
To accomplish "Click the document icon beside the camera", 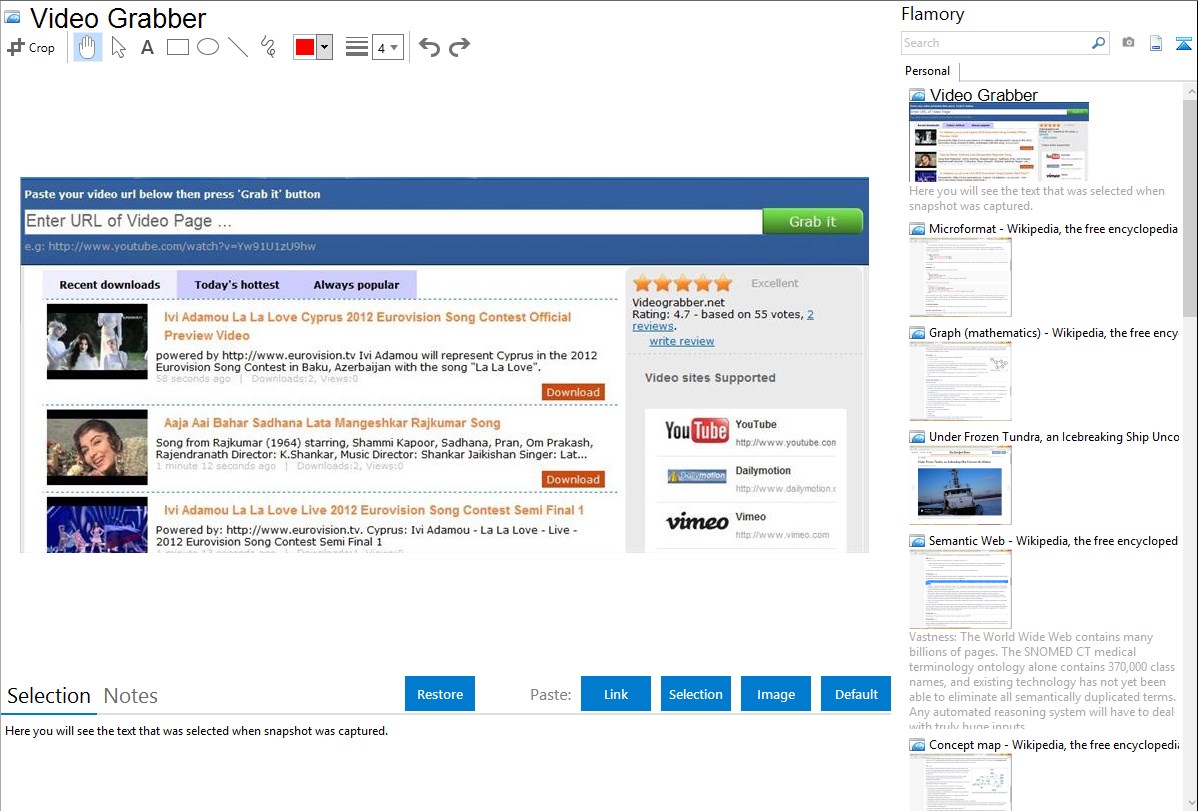I will pos(1156,43).
